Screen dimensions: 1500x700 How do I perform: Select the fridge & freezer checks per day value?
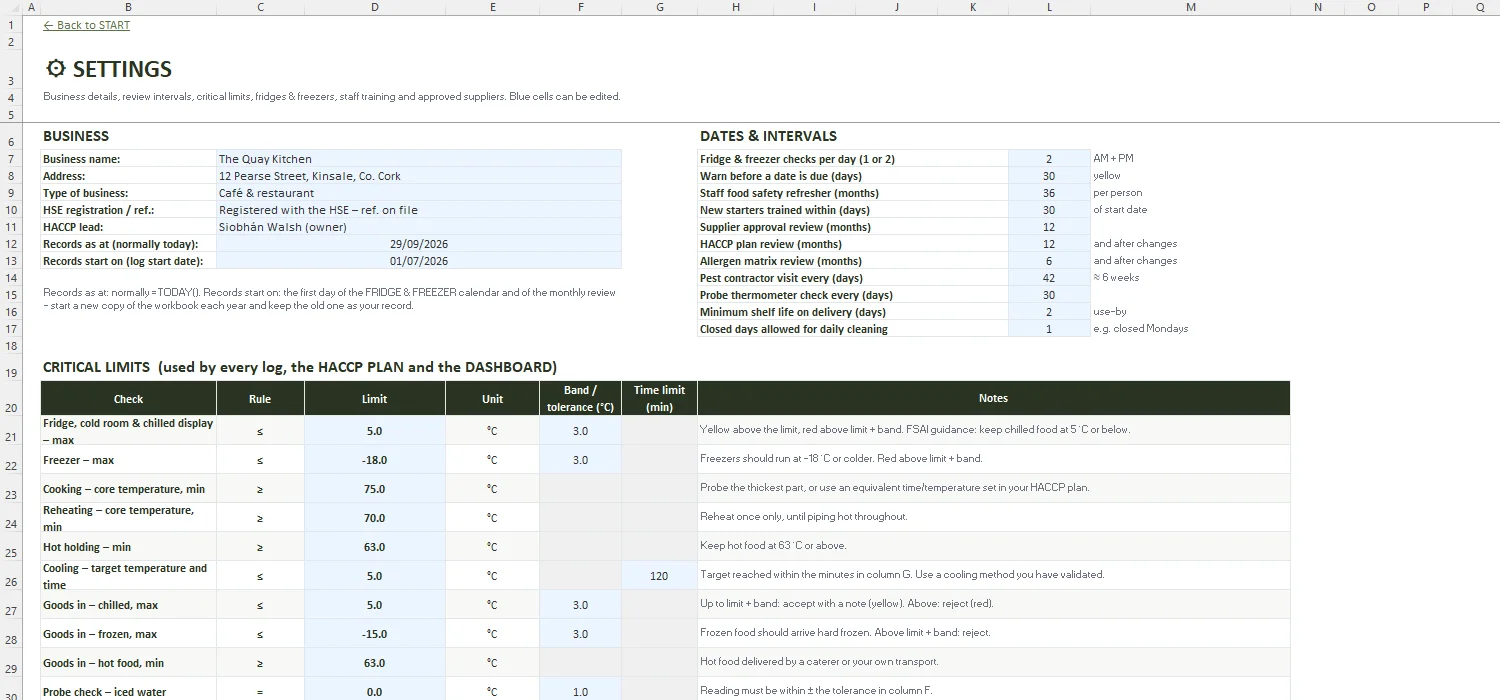(1049, 159)
